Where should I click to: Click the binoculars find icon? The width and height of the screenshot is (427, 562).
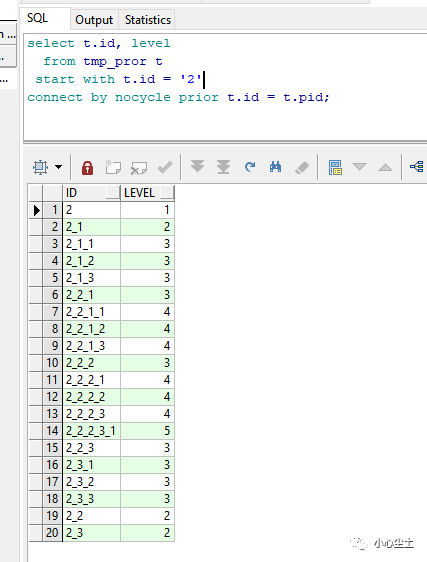(275, 167)
